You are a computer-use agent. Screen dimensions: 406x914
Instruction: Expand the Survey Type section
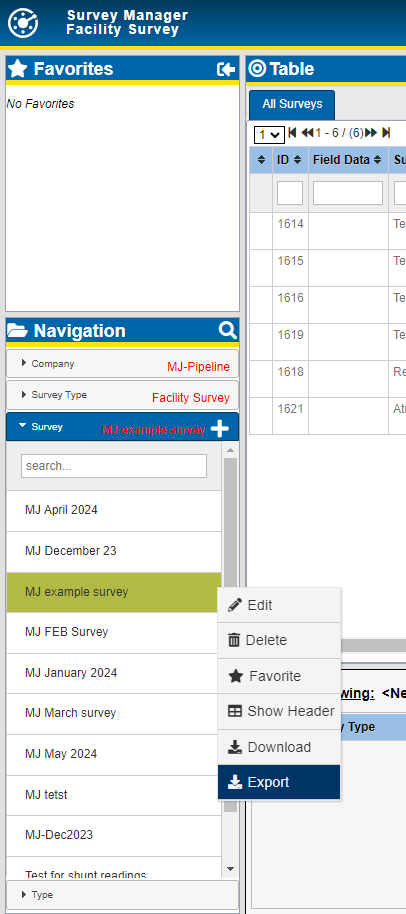click(x=122, y=395)
